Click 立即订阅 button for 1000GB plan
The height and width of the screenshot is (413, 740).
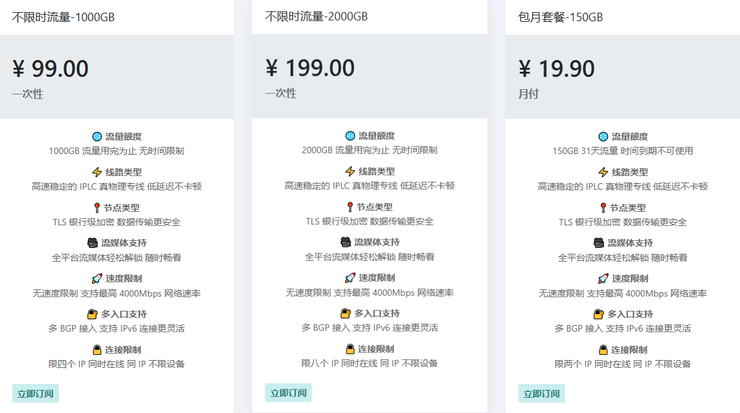pyautogui.click(x=35, y=394)
